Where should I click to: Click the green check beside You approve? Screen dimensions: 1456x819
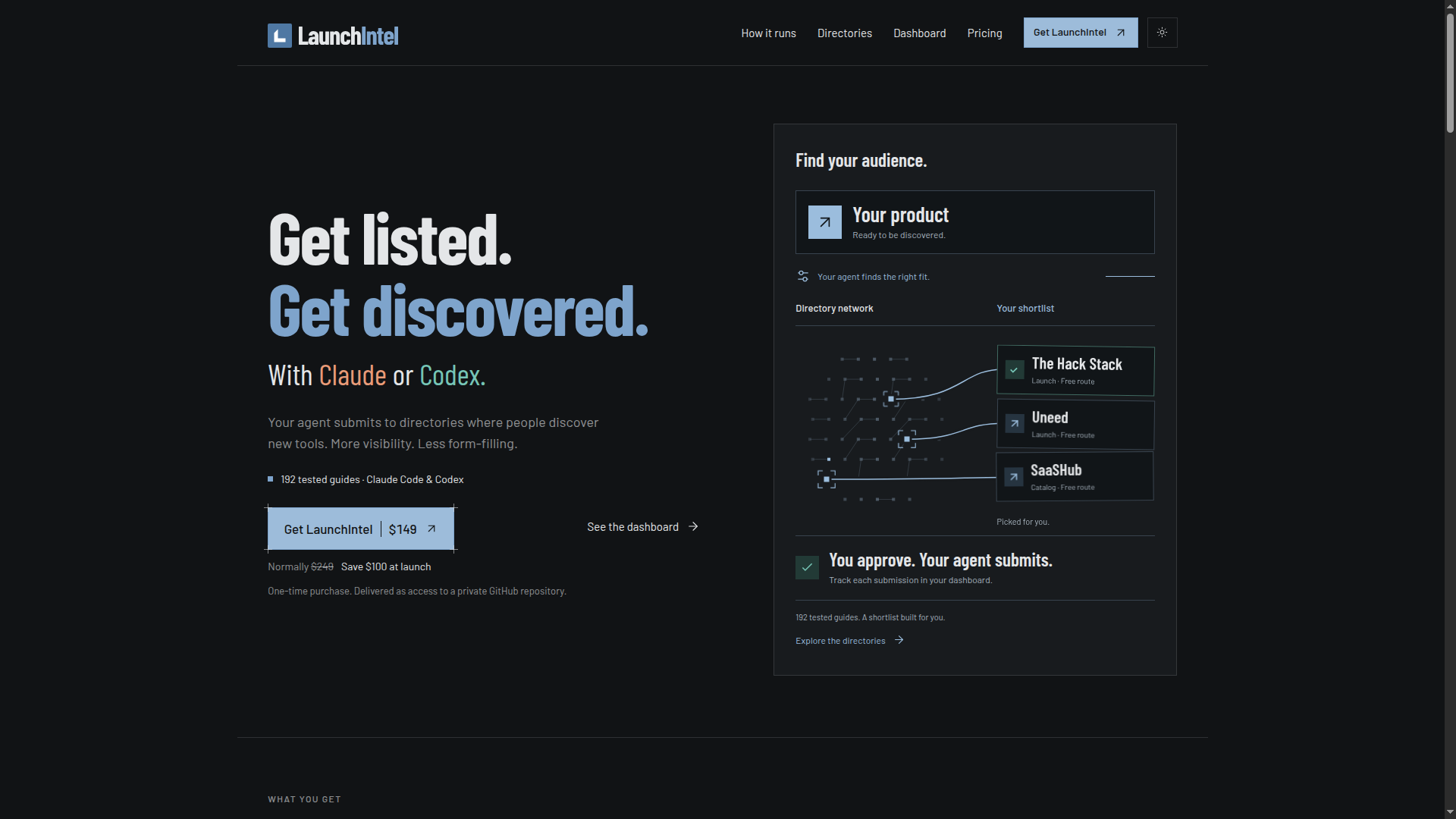click(807, 567)
